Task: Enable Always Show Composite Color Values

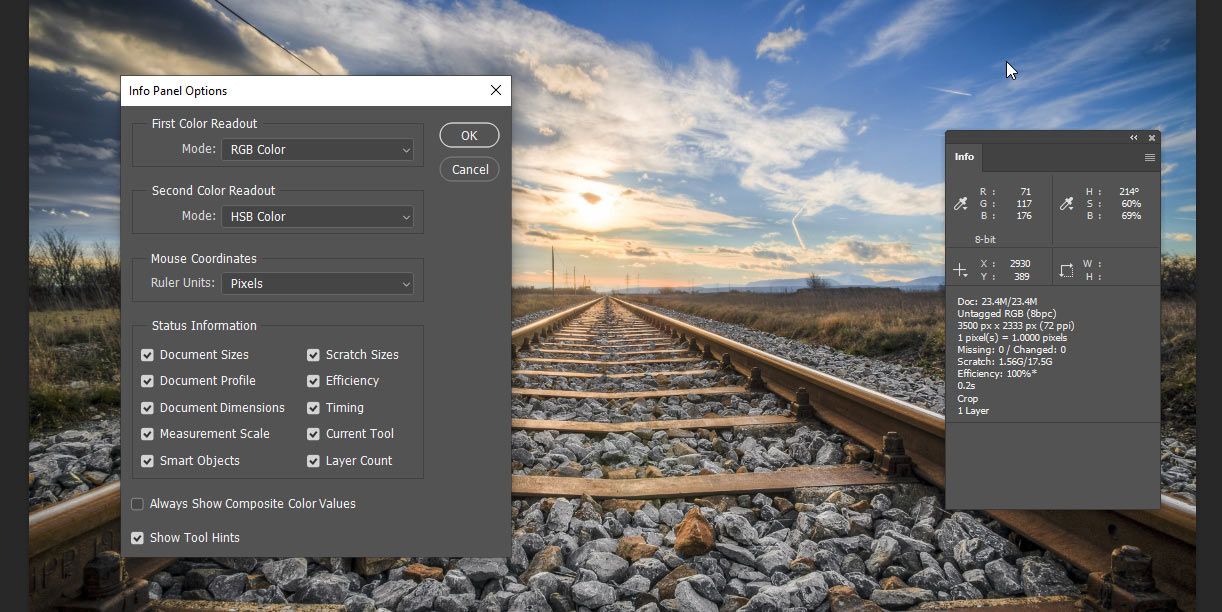Action: [x=138, y=504]
